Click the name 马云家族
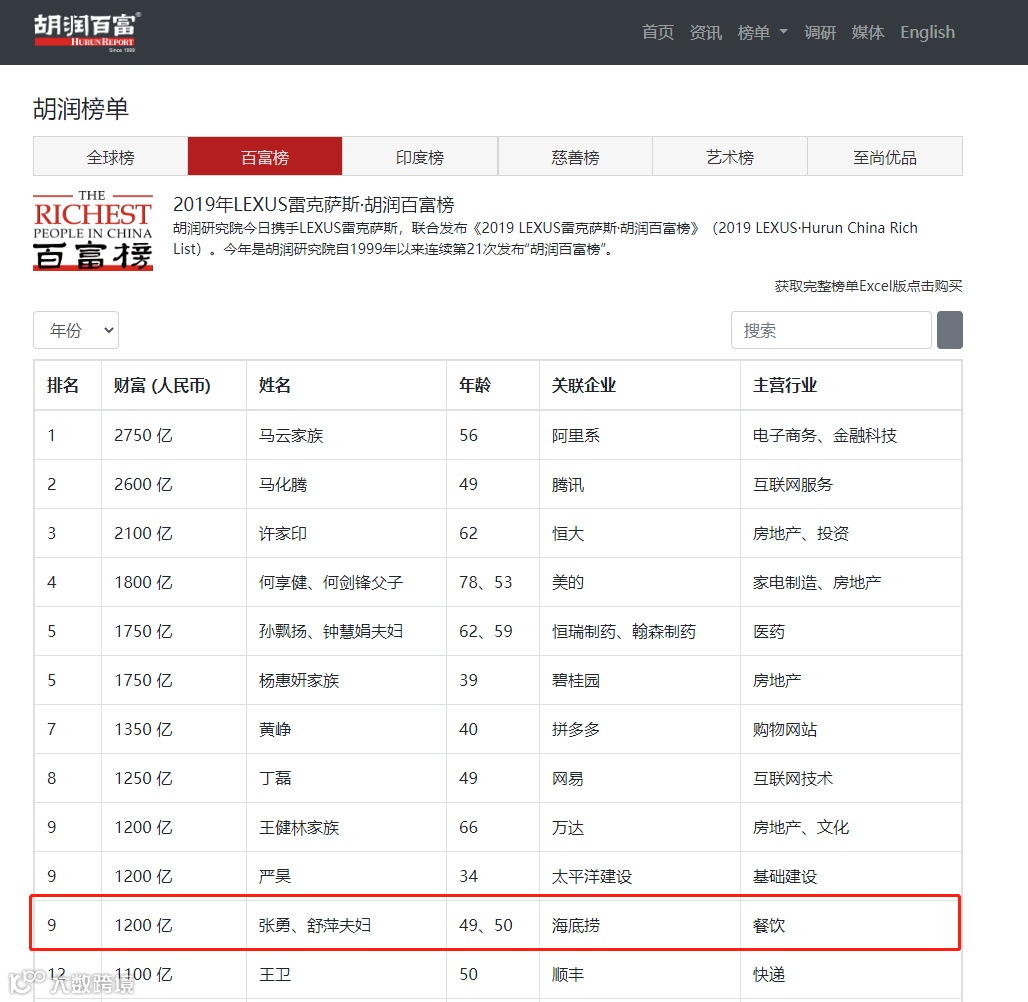Image resolution: width=1028 pixels, height=1002 pixels. pyautogui.click(x=290, y=435)
